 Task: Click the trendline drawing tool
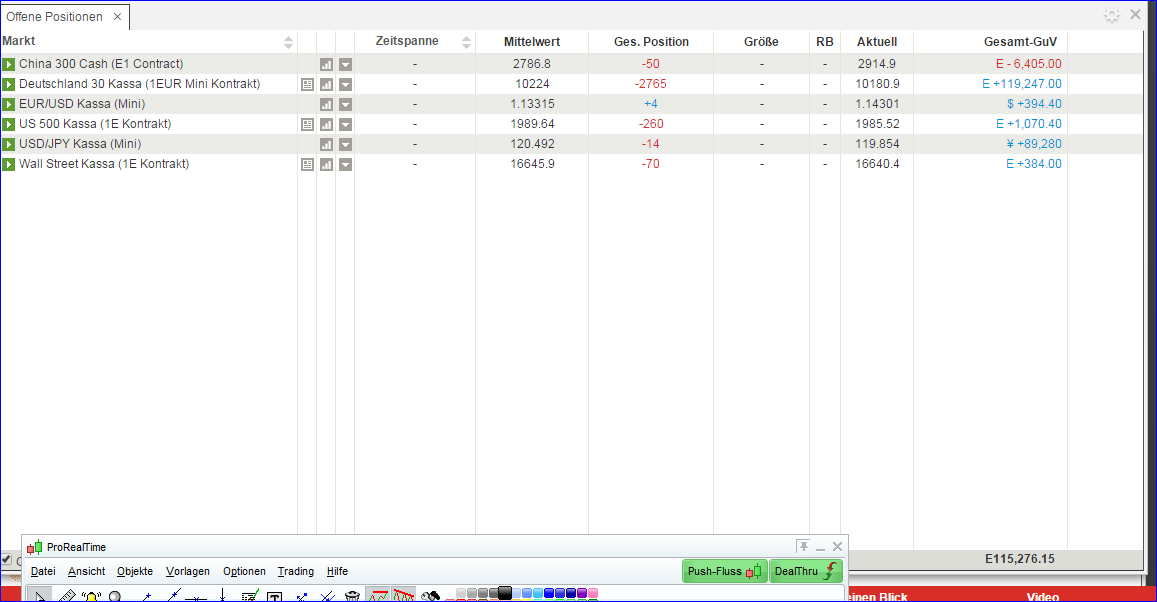(x=172, y=593)
